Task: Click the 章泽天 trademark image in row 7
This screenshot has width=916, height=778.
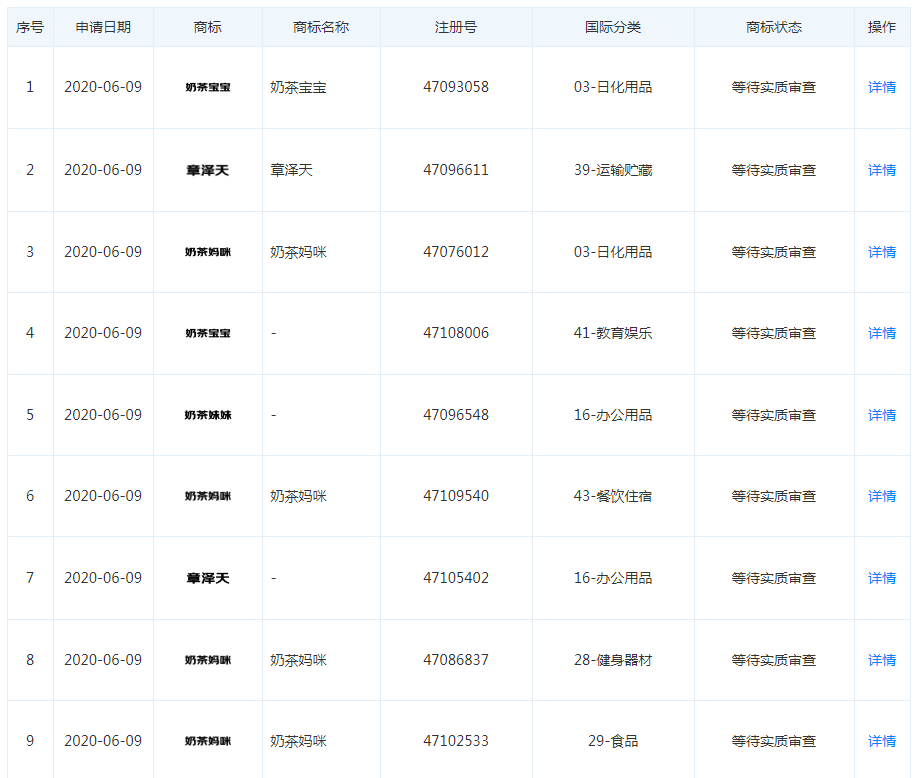Action: click(208, 578)
